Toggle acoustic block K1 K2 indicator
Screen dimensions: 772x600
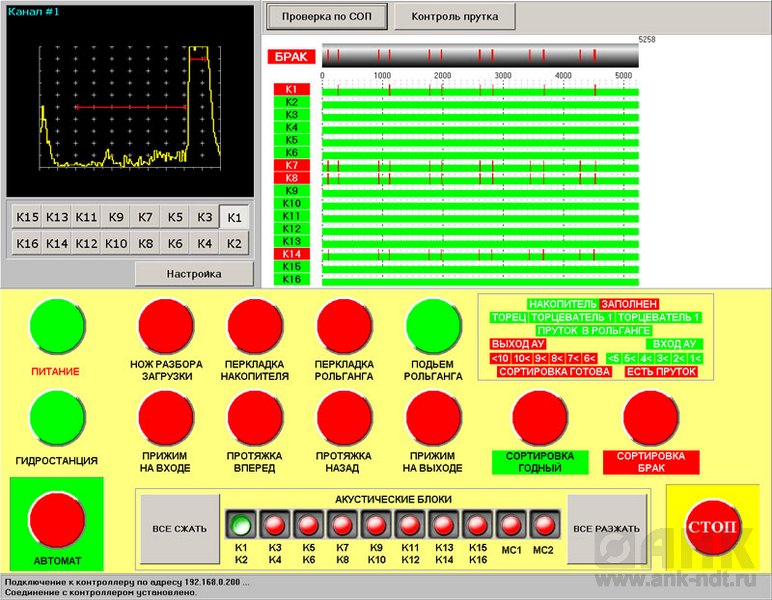[241, 524]
